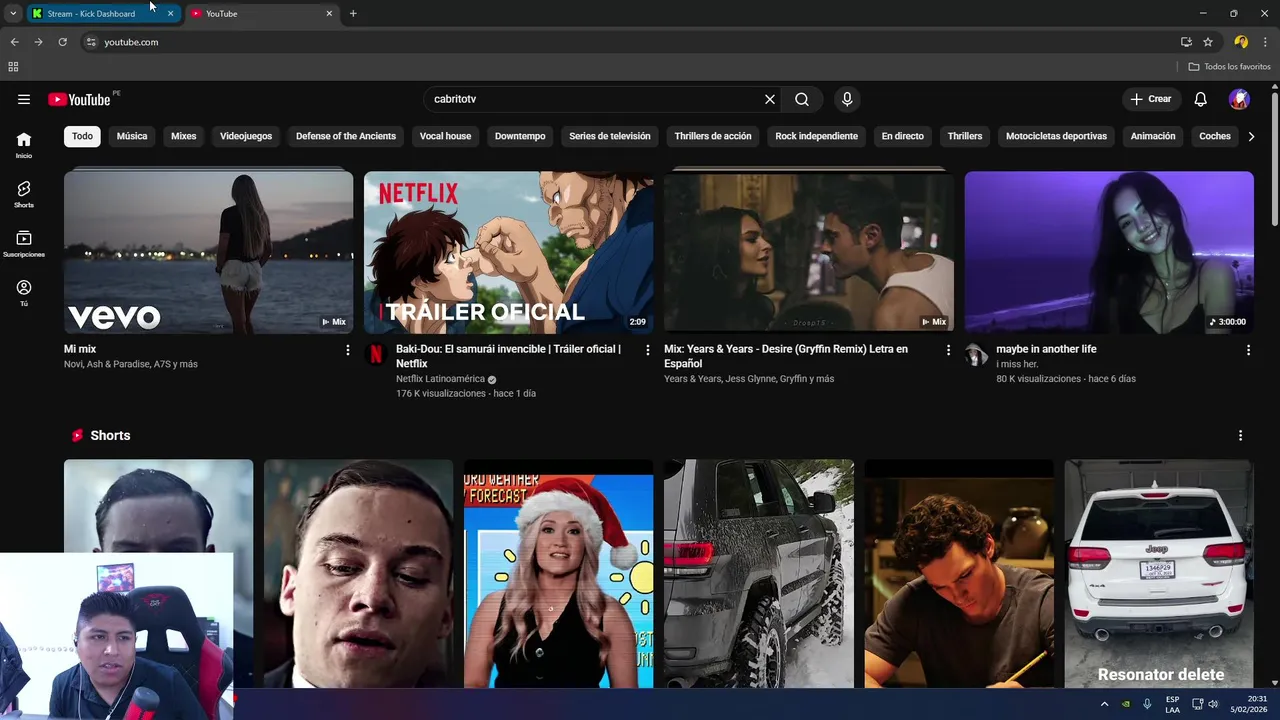Select the Todo filter chip

click(82, 136)
